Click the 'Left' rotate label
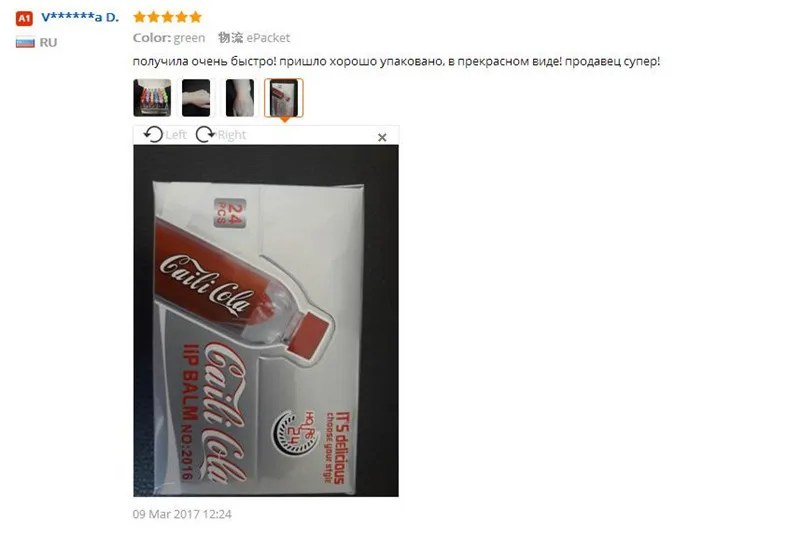The height and width of the screenshot is (536, 800). (x=176, y=135)
